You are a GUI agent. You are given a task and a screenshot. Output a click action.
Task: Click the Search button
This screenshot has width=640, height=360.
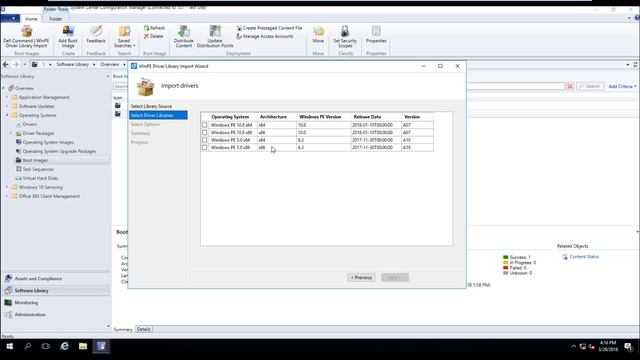pos(590,86)
